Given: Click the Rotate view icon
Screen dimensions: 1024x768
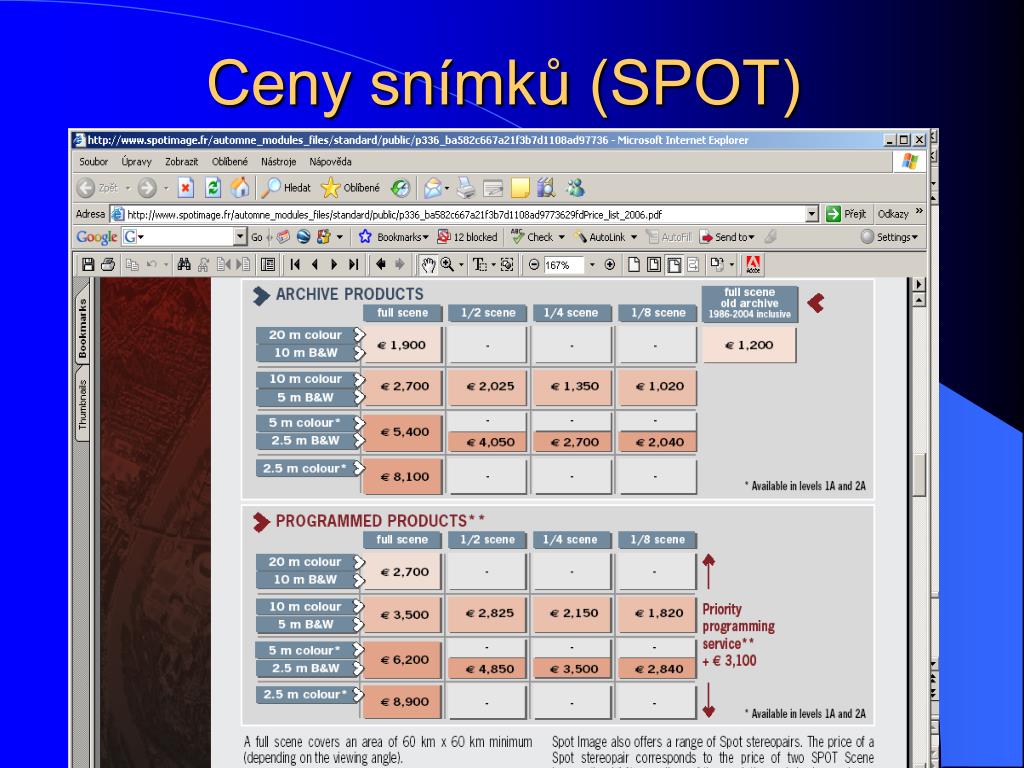Looking at the screenshot, I should coord(717,264).
